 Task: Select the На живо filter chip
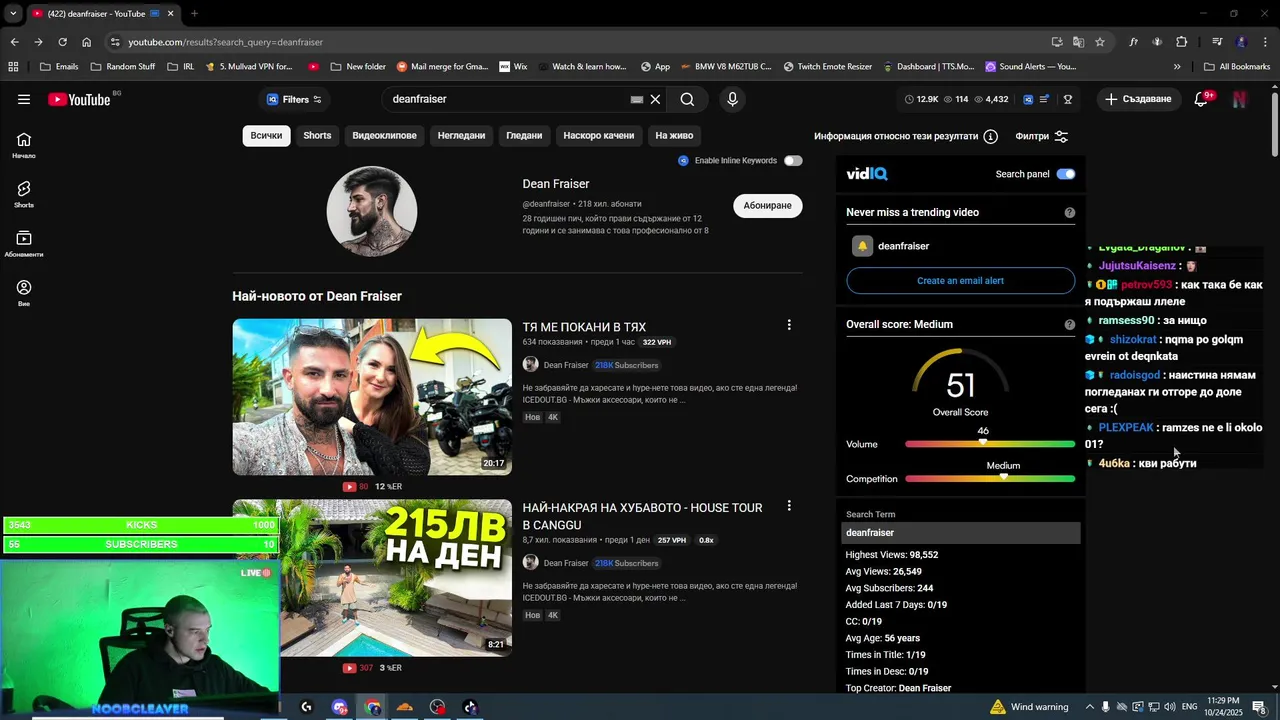(674, 136)
